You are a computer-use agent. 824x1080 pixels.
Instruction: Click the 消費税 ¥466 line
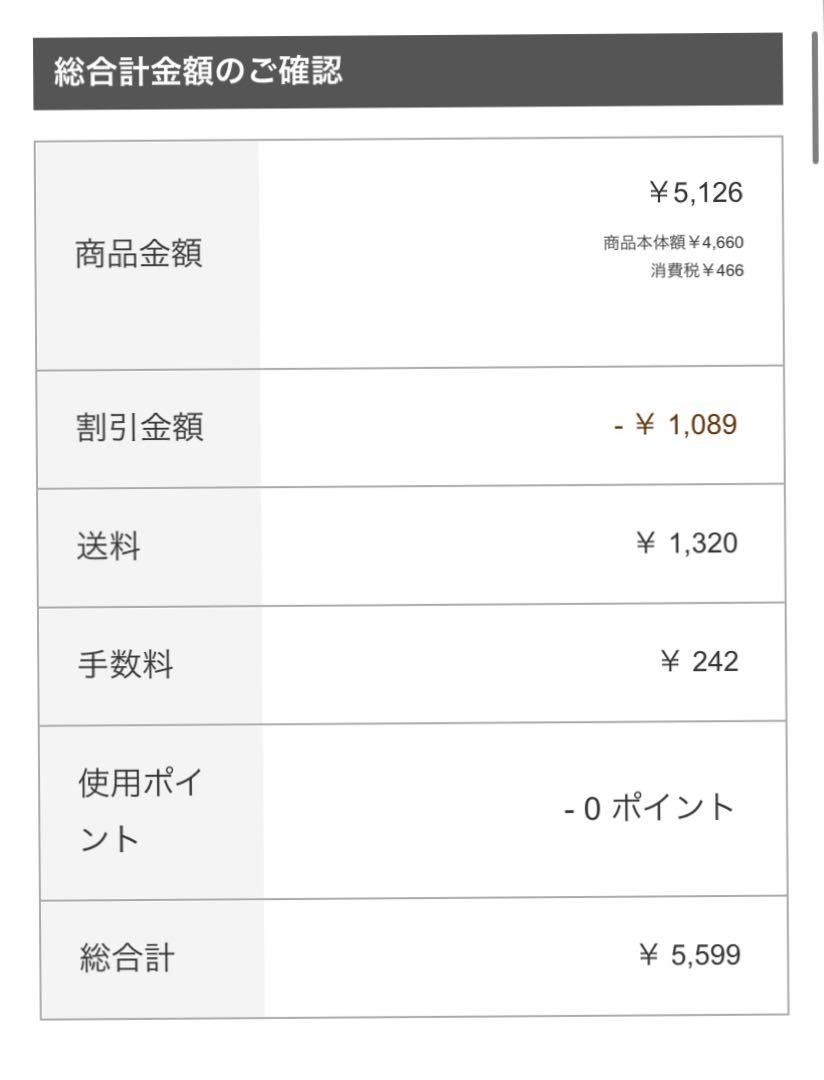point(697,270)
